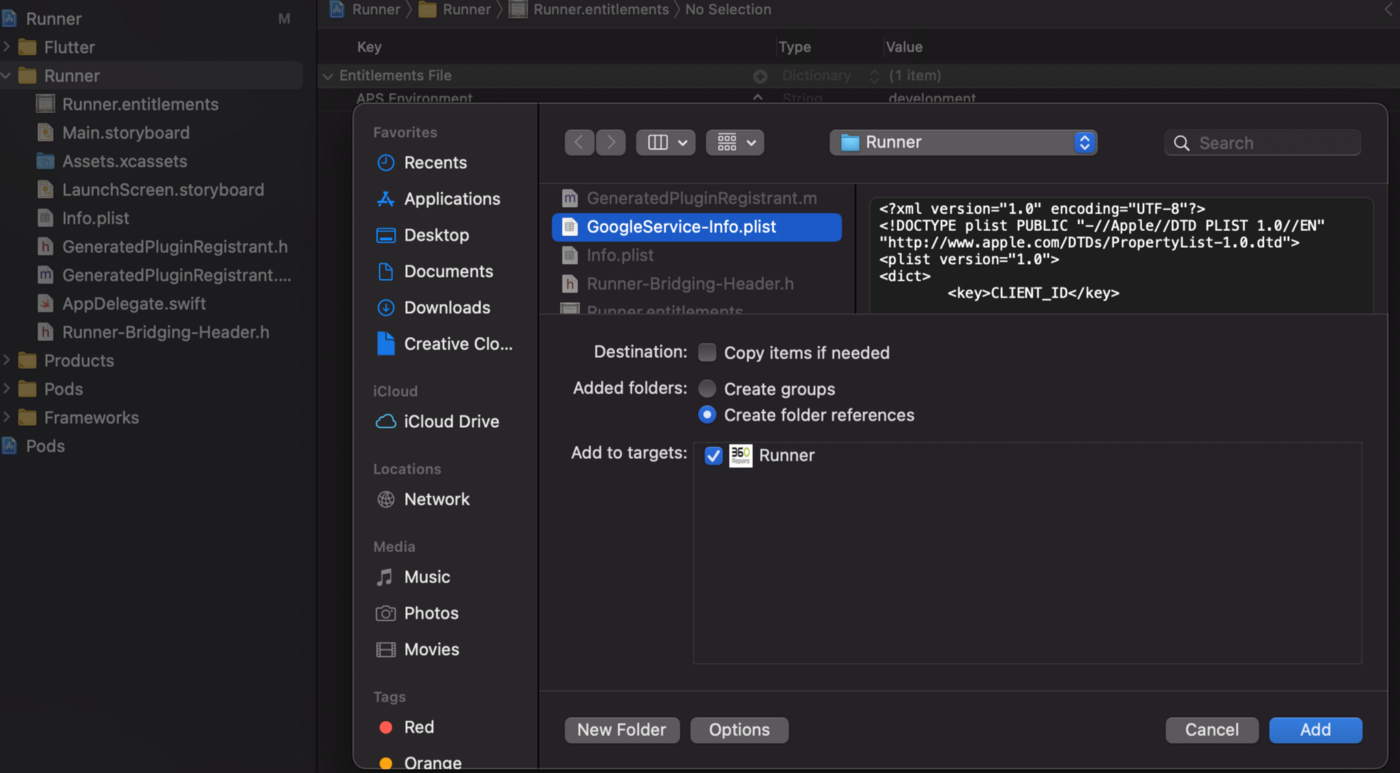
Task: Open the Downloads folder in Favorites
Action: (447, 307)
